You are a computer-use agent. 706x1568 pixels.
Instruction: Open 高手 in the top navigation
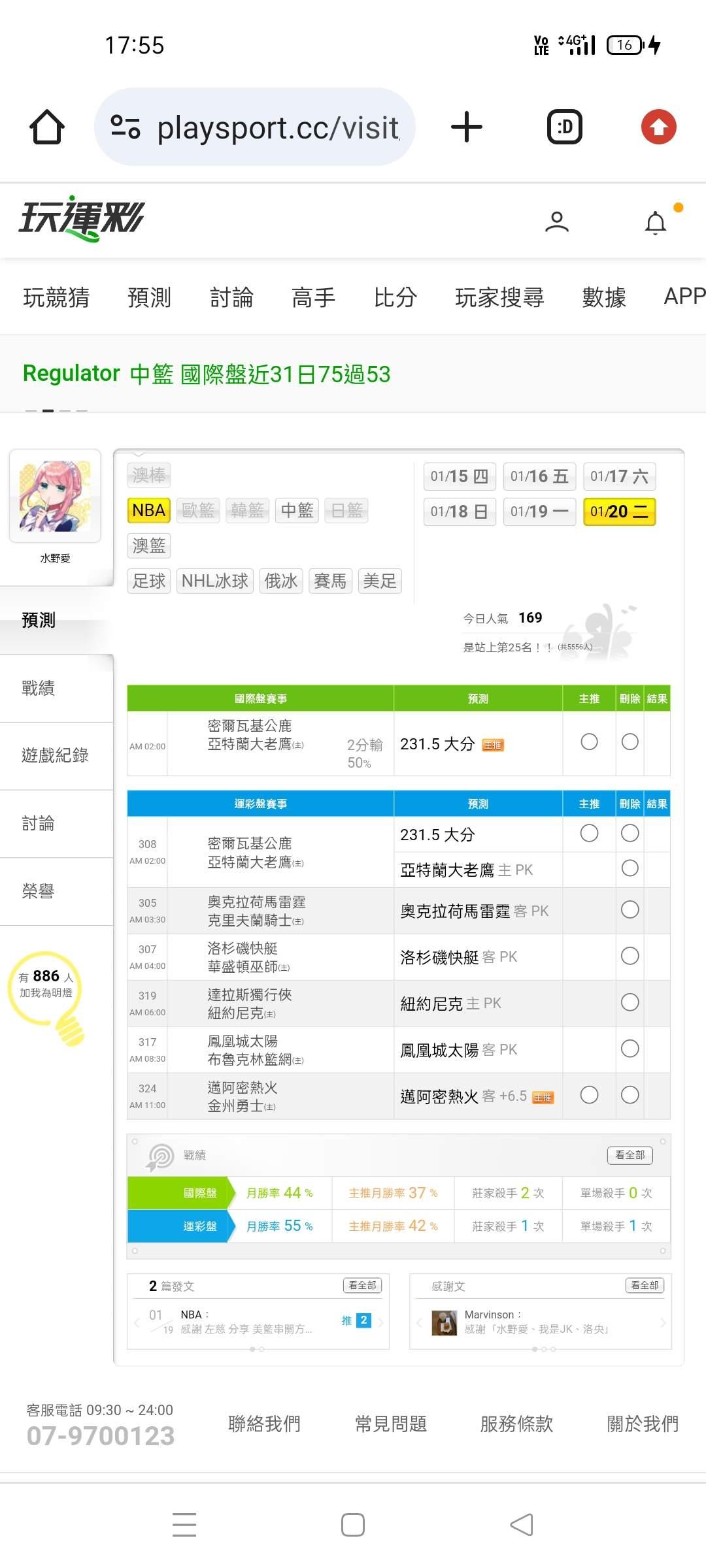tap(313, 297)
